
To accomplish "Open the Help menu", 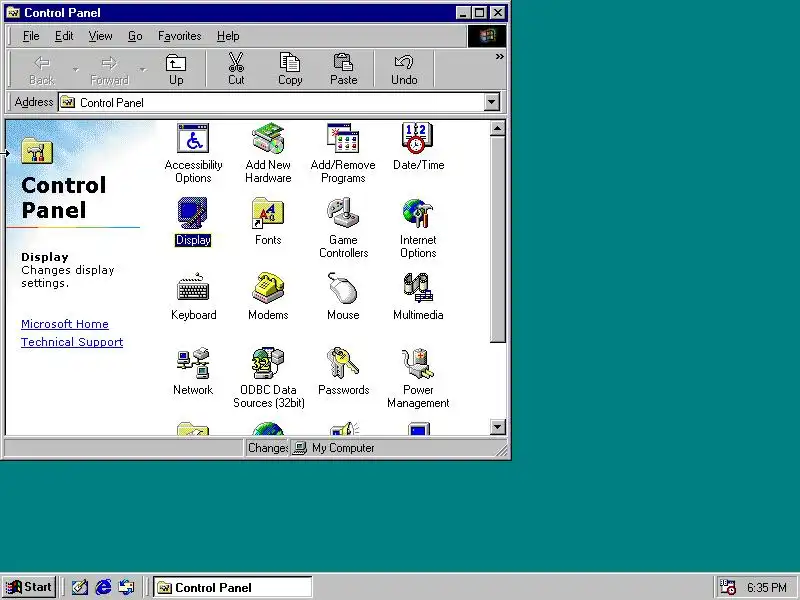I will pyautogui.click(x=228, y=36).
